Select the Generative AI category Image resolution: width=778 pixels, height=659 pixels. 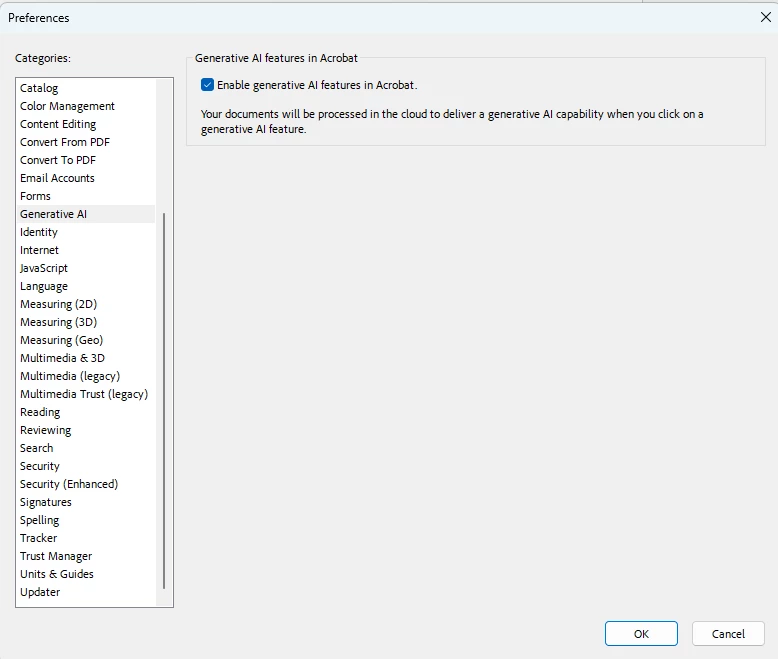coord(86,214)
